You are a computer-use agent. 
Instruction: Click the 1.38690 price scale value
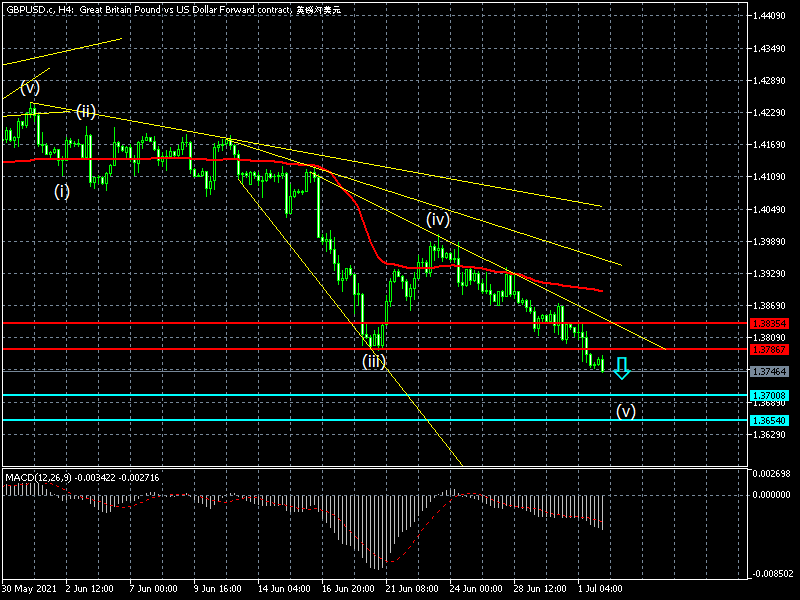click(x=769, y=306)
